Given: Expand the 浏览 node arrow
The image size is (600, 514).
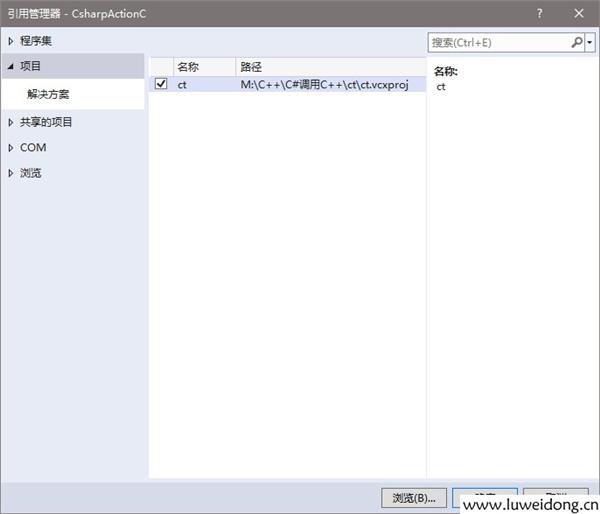Looking at the screenshot, I should click(x=11, y=173).
